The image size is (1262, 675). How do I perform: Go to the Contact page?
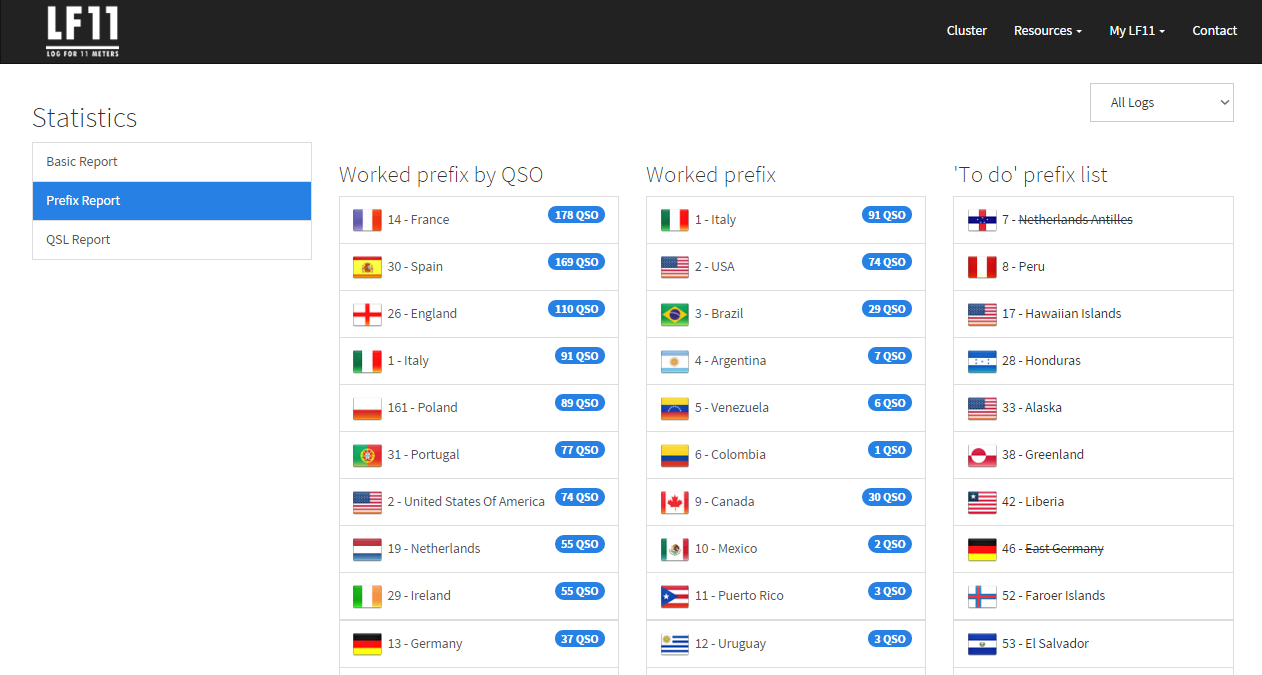click(1214, 31)
